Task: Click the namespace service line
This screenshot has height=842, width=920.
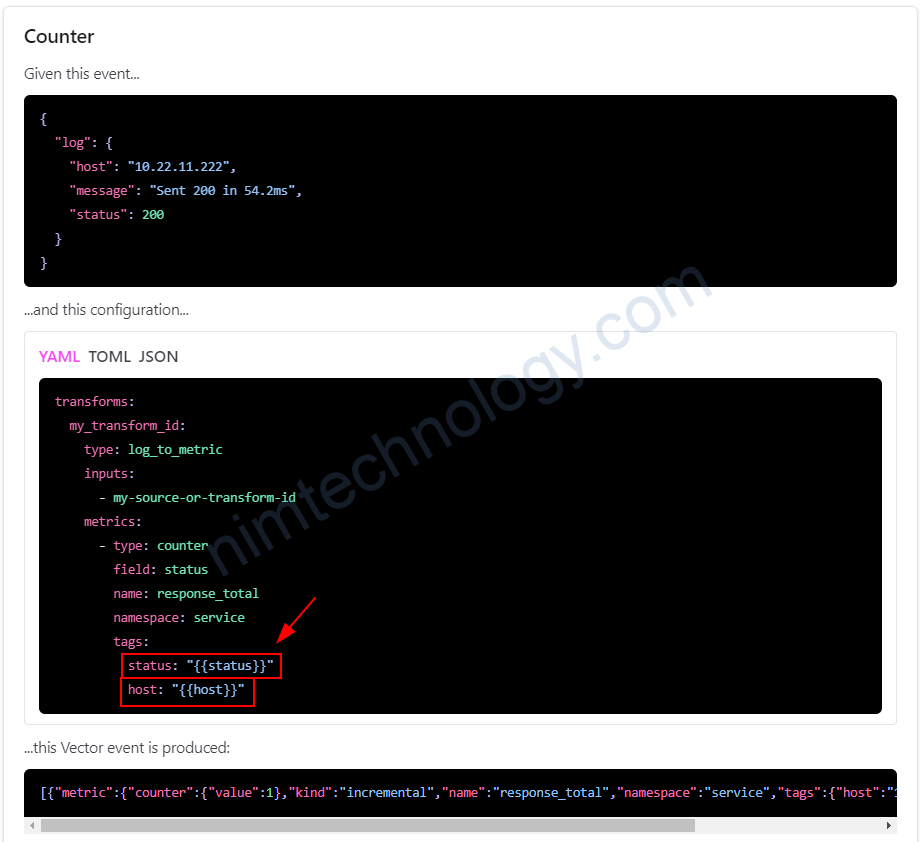Action: (x=178, y=618)
